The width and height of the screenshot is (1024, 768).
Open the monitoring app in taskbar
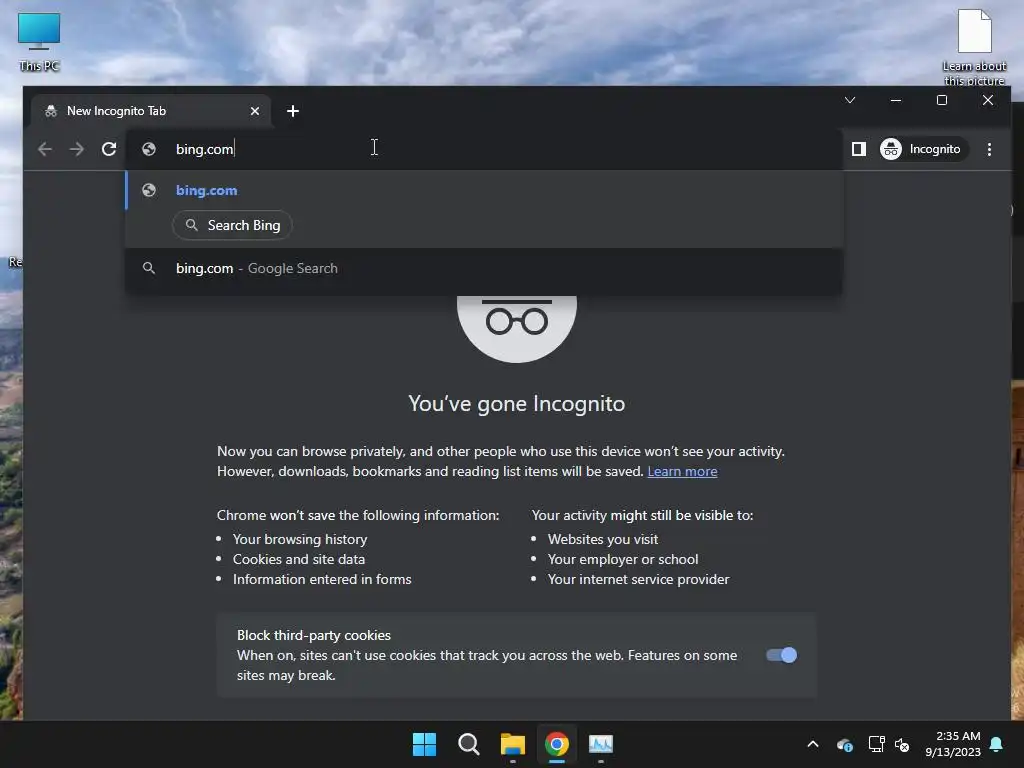(601, 744)
